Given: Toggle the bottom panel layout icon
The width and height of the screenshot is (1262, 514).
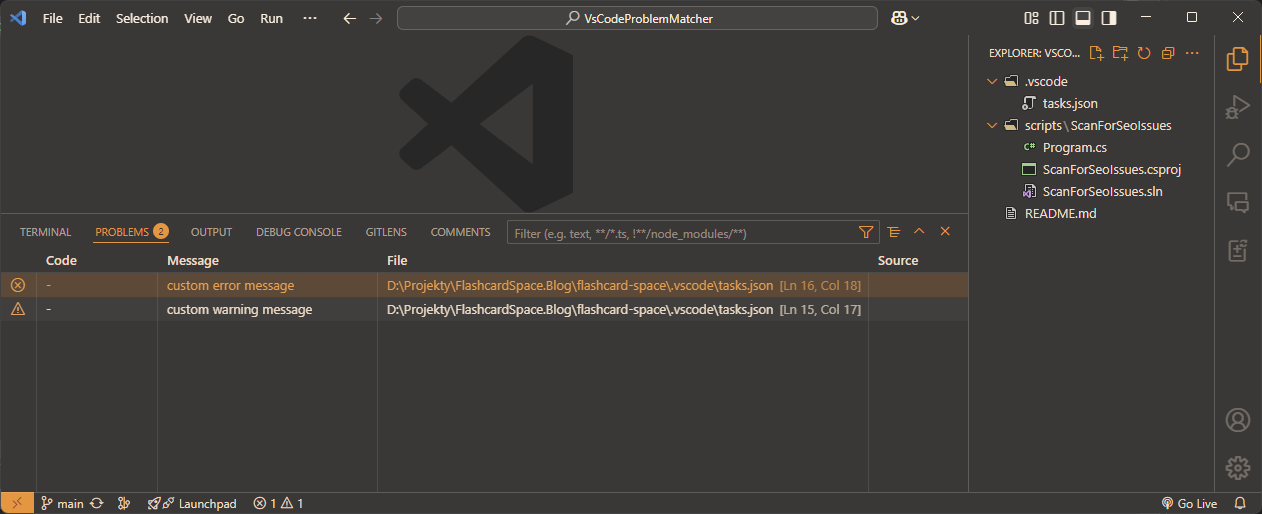Looking at the screenshot, I should pyautogui.click(x=1083, y=18).
